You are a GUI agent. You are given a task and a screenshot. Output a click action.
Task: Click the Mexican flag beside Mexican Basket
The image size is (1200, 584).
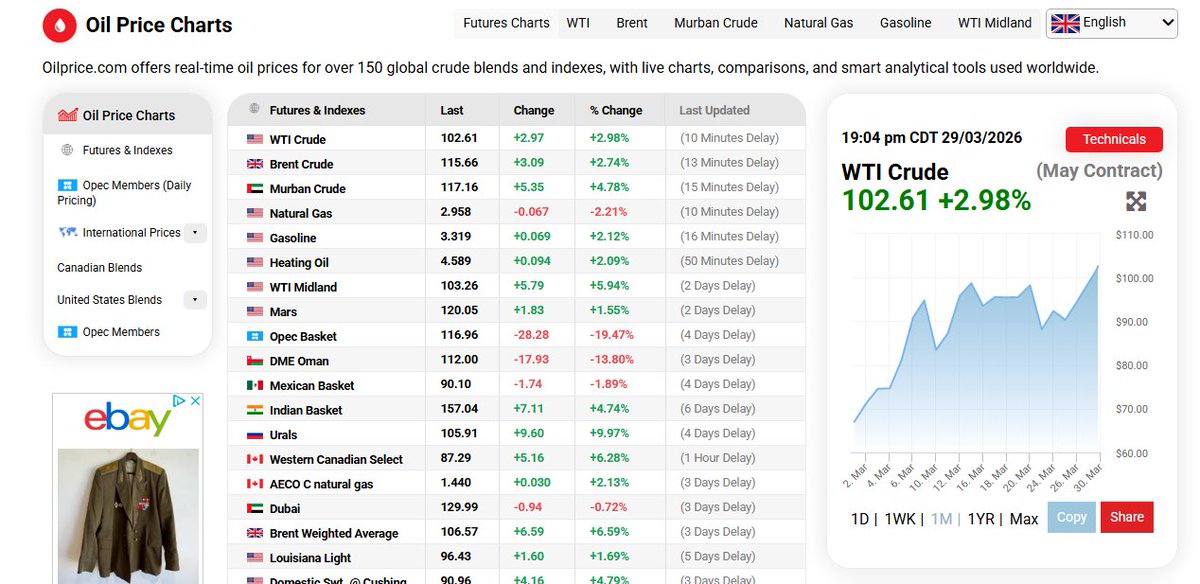[x=254, y=385]
